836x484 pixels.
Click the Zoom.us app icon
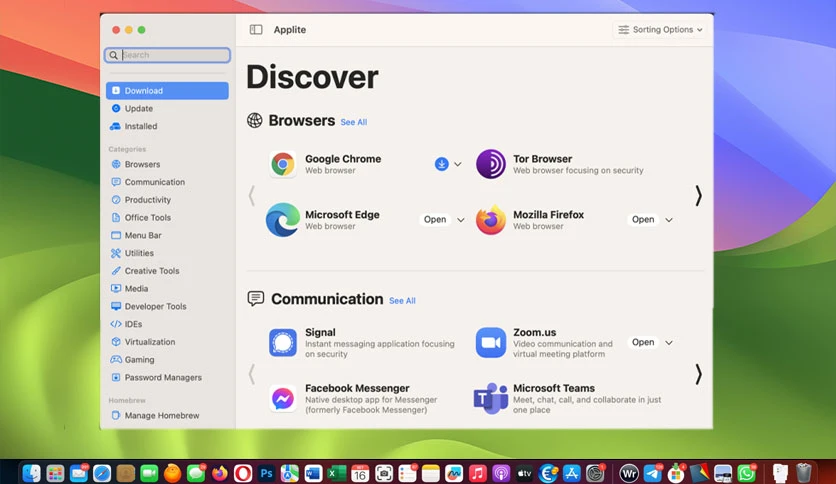point(491,342)
